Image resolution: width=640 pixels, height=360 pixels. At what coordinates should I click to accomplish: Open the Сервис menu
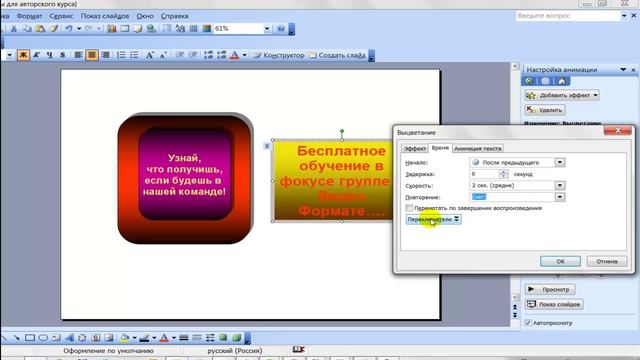tap(61, 16)
